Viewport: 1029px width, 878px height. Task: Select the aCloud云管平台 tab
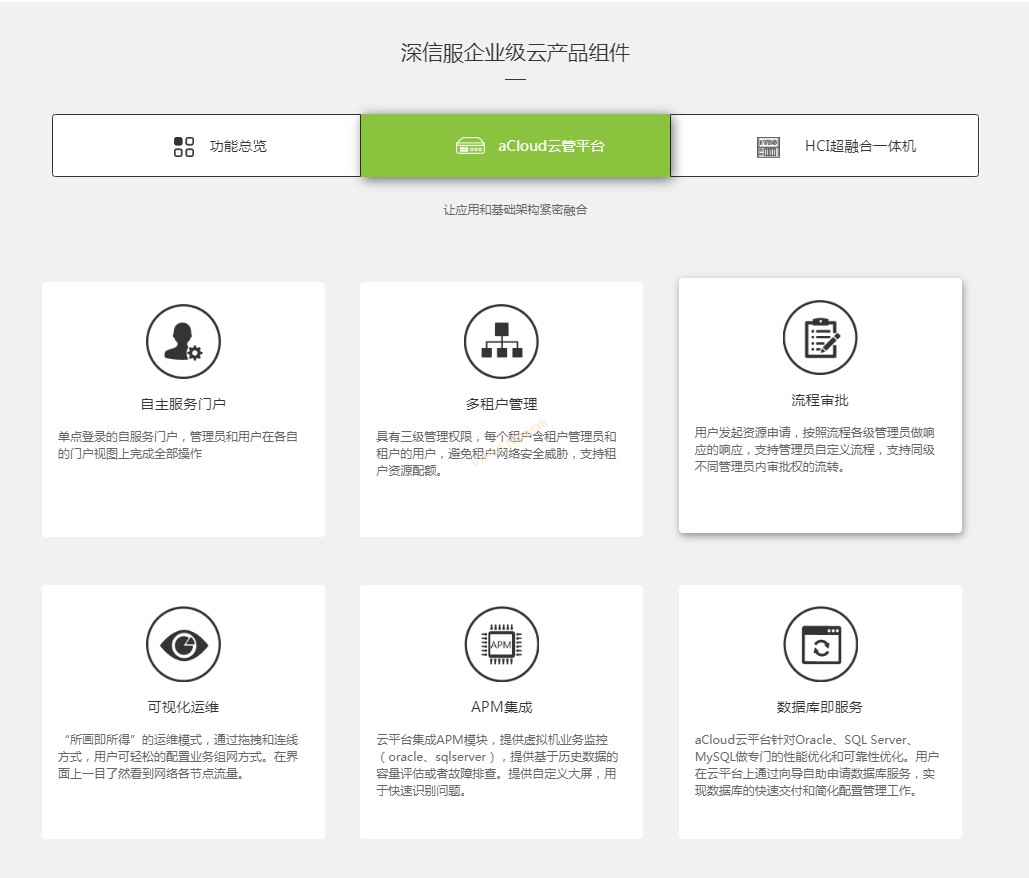515,146
